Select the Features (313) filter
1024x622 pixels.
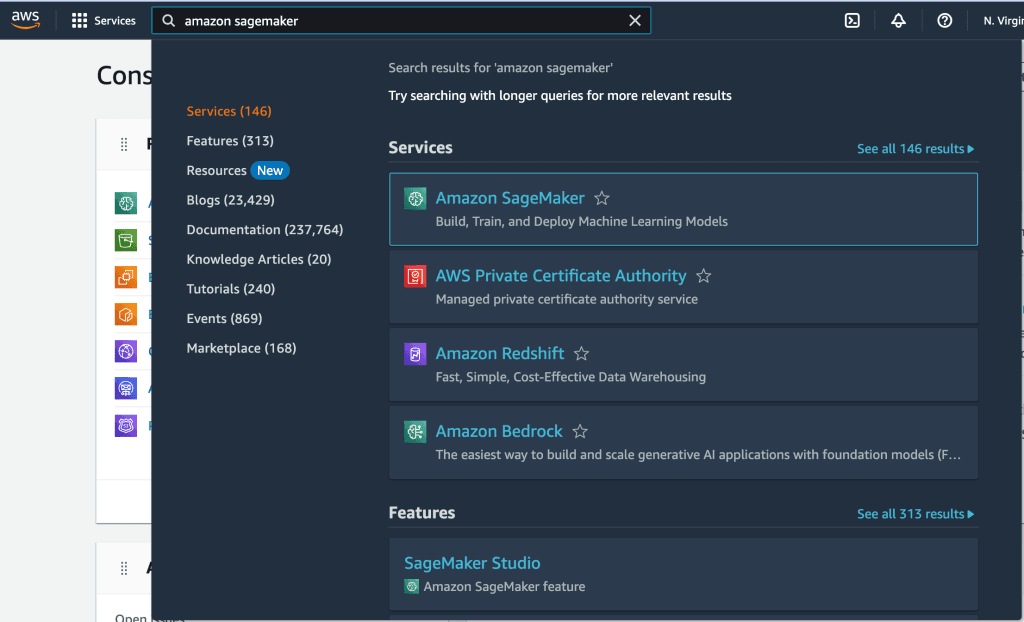230,140
